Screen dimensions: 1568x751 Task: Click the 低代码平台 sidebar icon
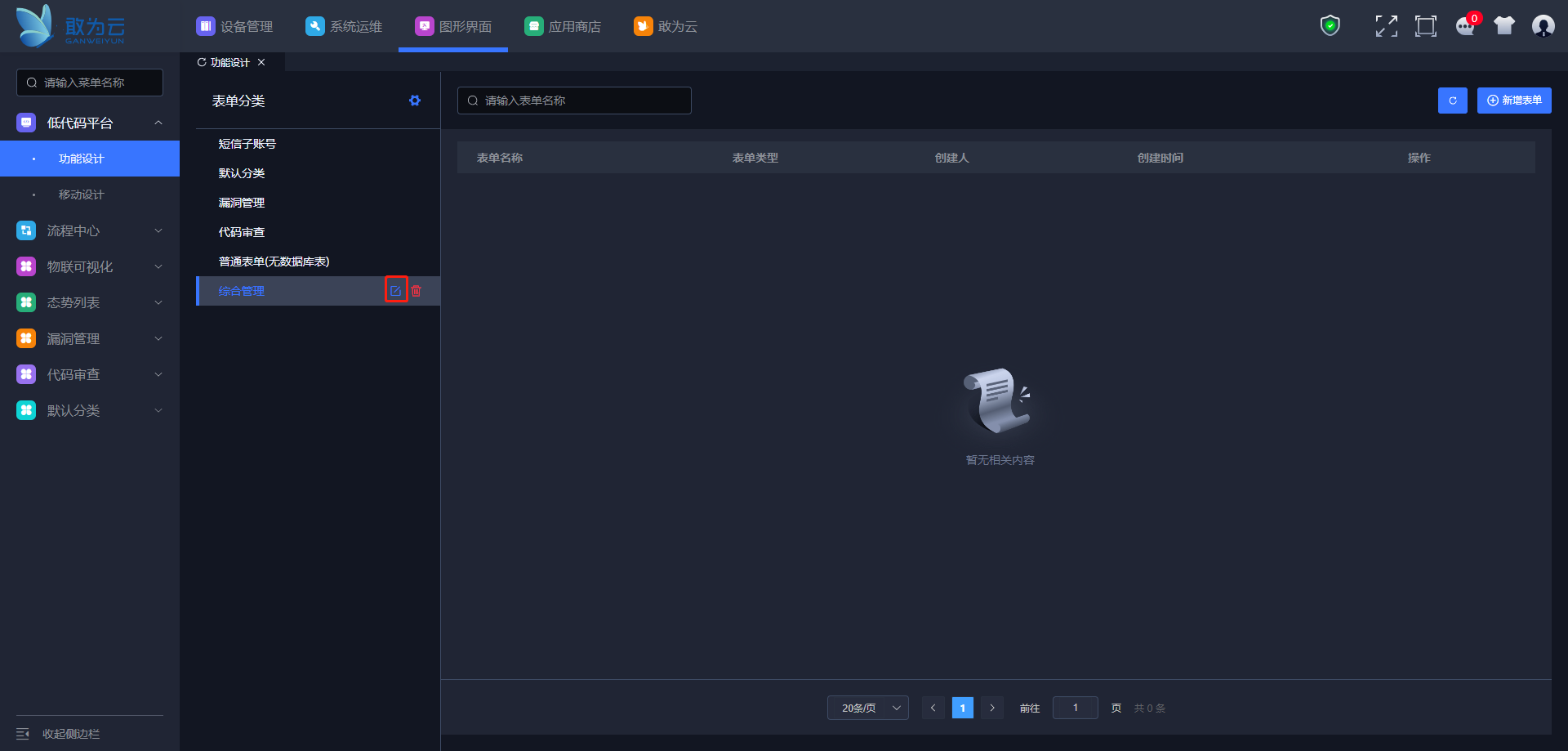coord(26,123)
